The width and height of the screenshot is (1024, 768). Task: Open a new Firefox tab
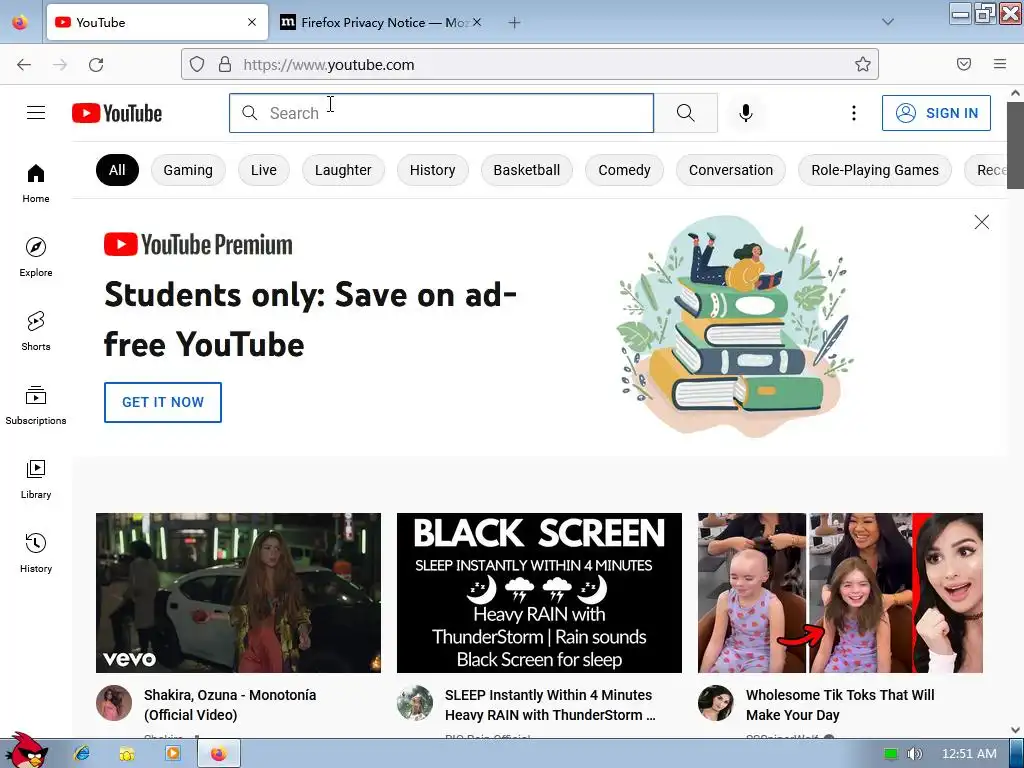click(x=515, y=23)
